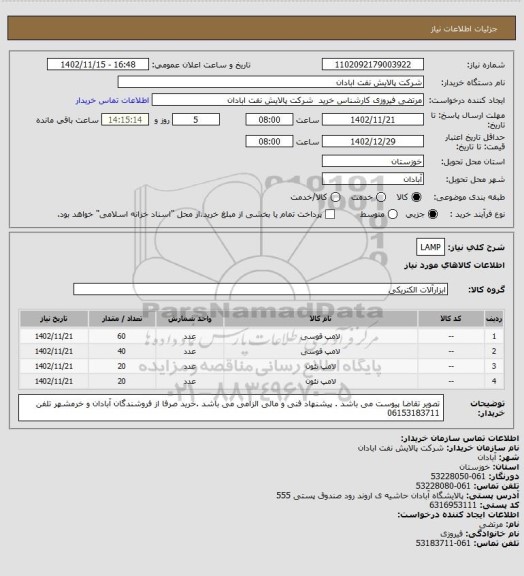The height and width of the screenshot is (576, 524).
Task: Select the خدمت radio button
Action: click(x=381, y=197)
